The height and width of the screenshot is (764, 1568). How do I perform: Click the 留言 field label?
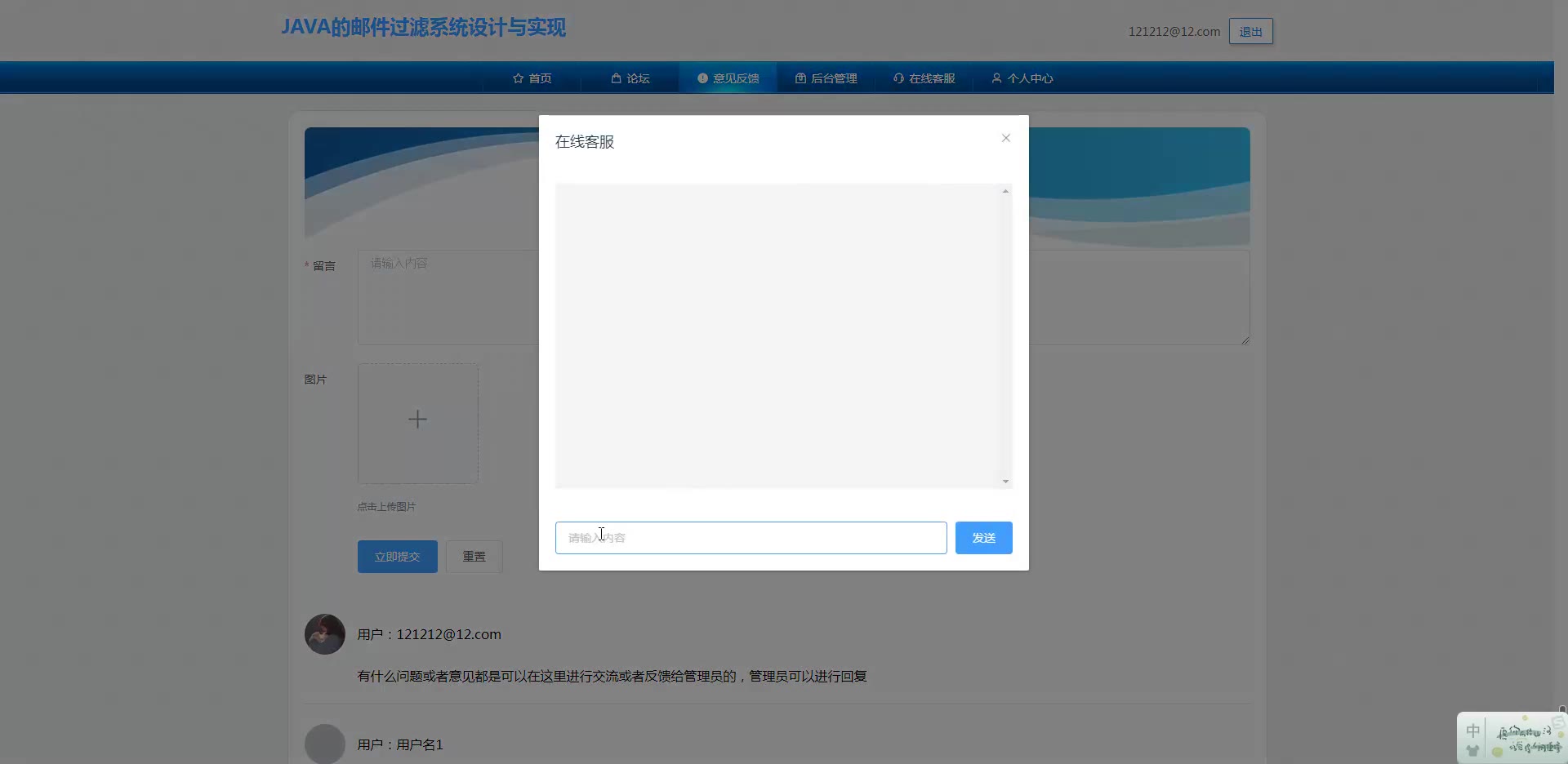click(x=324, y=266)
